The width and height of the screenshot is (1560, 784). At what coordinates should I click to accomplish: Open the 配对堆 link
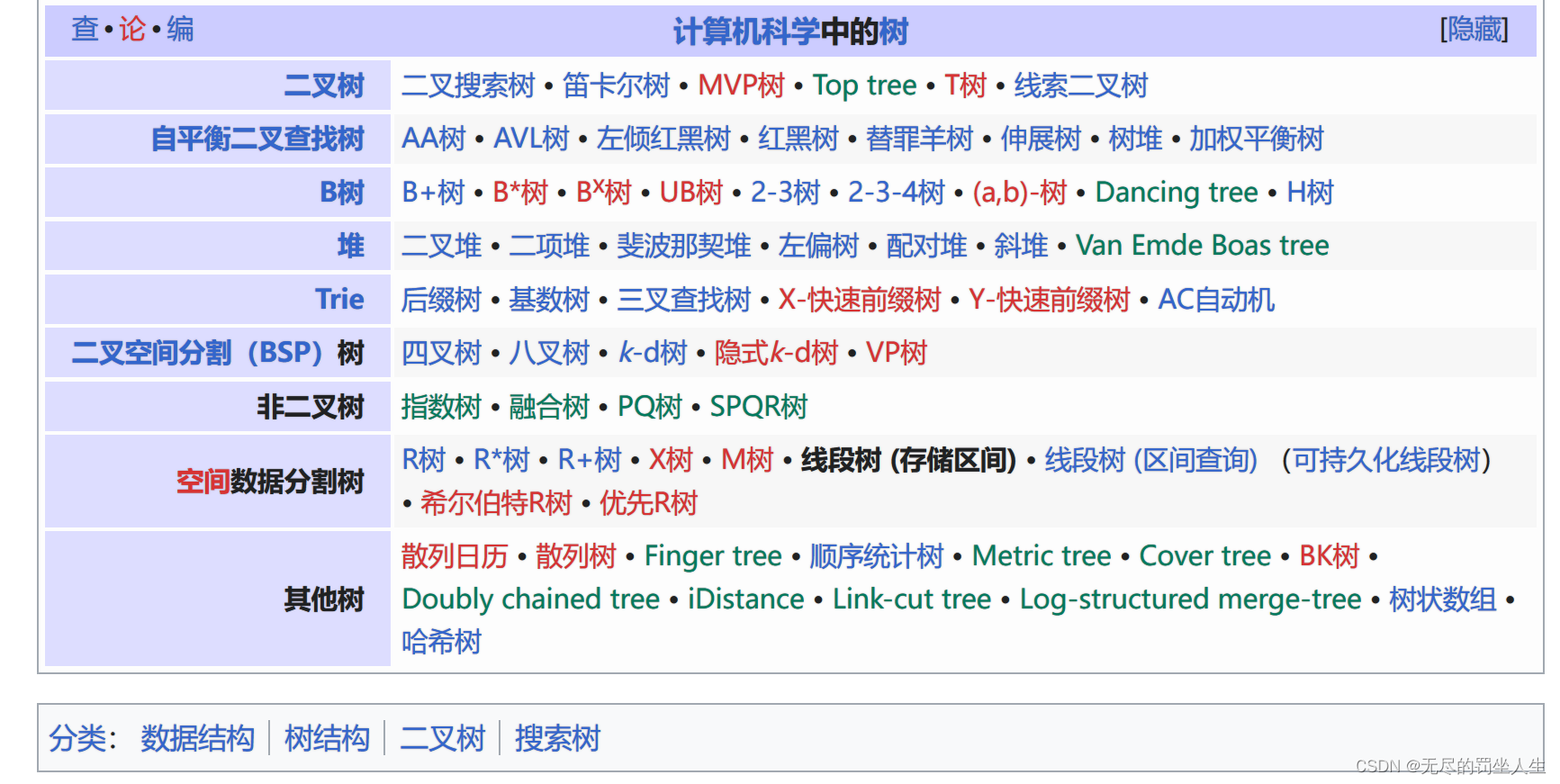coord(926,245)
